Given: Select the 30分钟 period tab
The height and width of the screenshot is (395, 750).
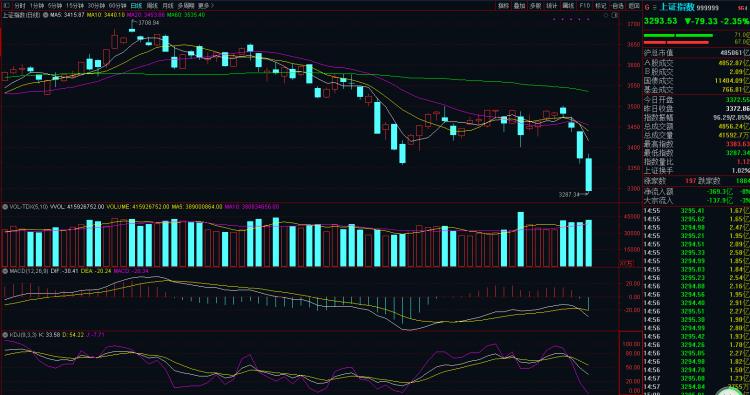Looking at the screenshot, I should pos(96,6).
